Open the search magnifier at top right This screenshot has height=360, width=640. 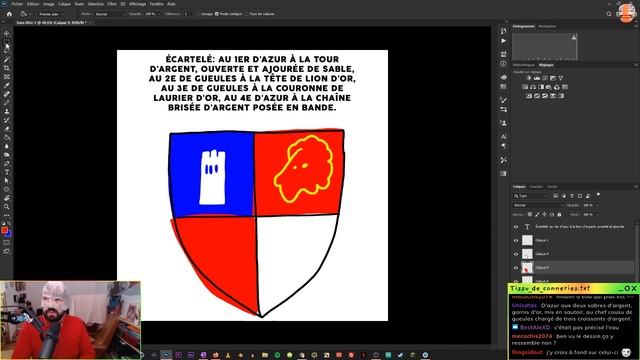pos(609,14)
